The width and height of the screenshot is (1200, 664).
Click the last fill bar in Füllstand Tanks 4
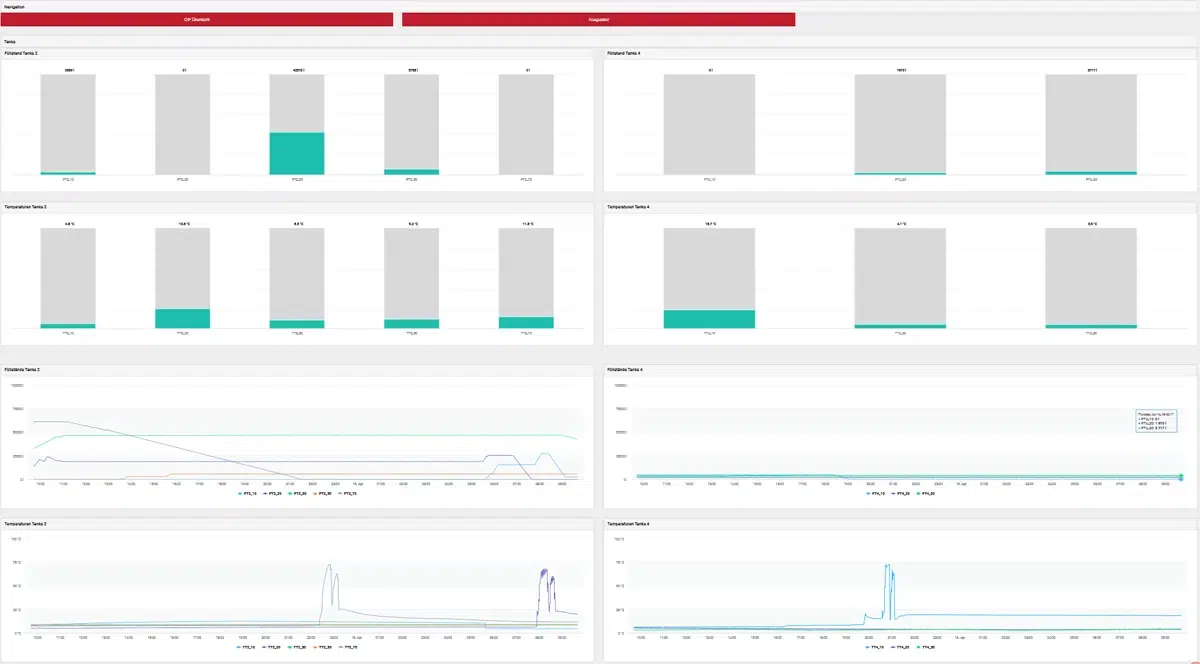pos(1091,173)
